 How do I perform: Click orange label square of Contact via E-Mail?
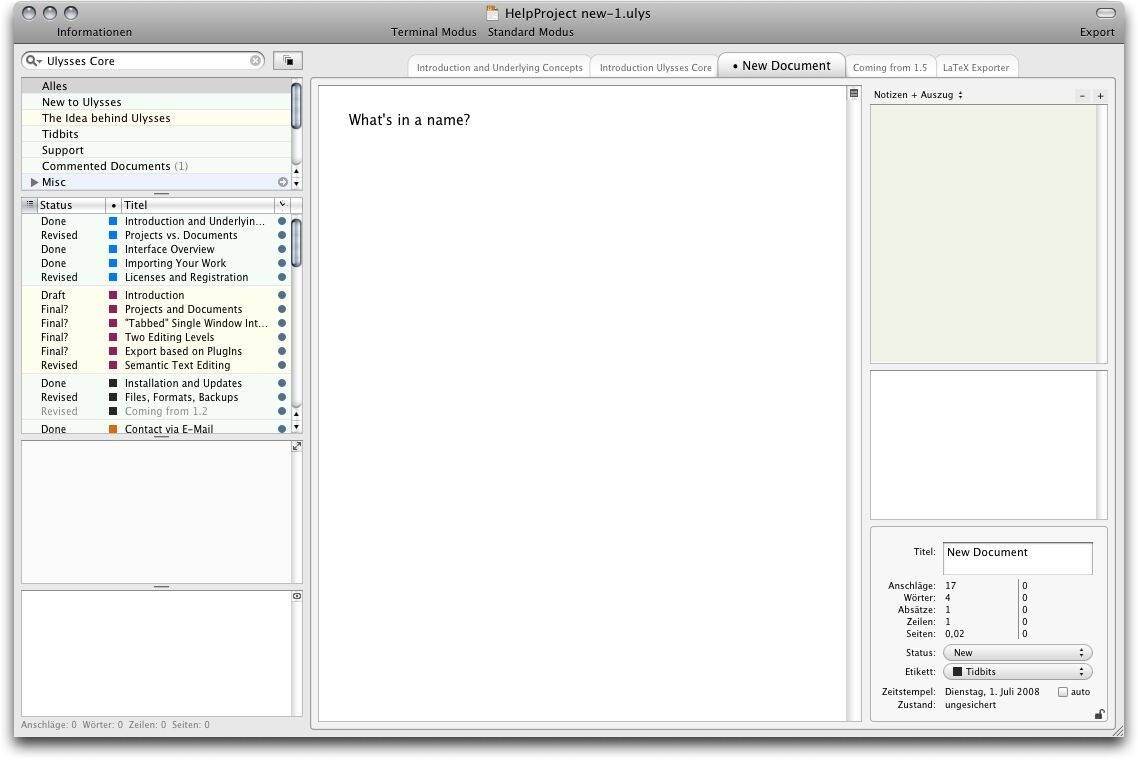tap(112, 429)
